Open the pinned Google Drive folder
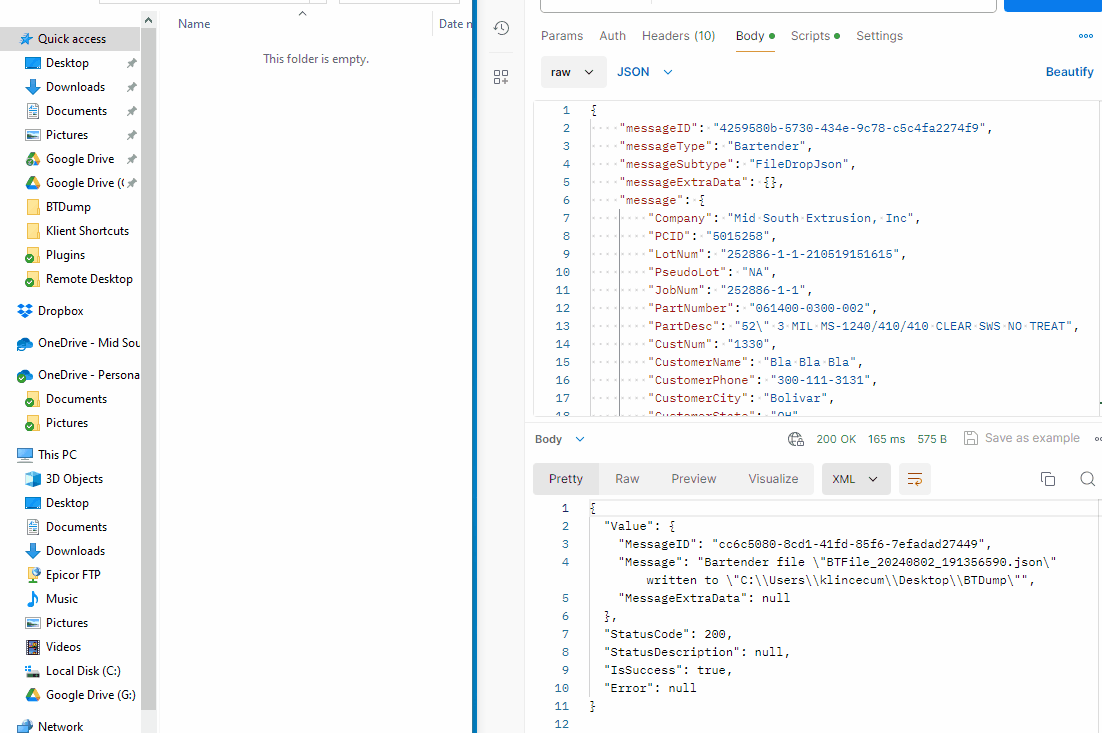This screenshot has height=733, width=1102. click(79, 159)
